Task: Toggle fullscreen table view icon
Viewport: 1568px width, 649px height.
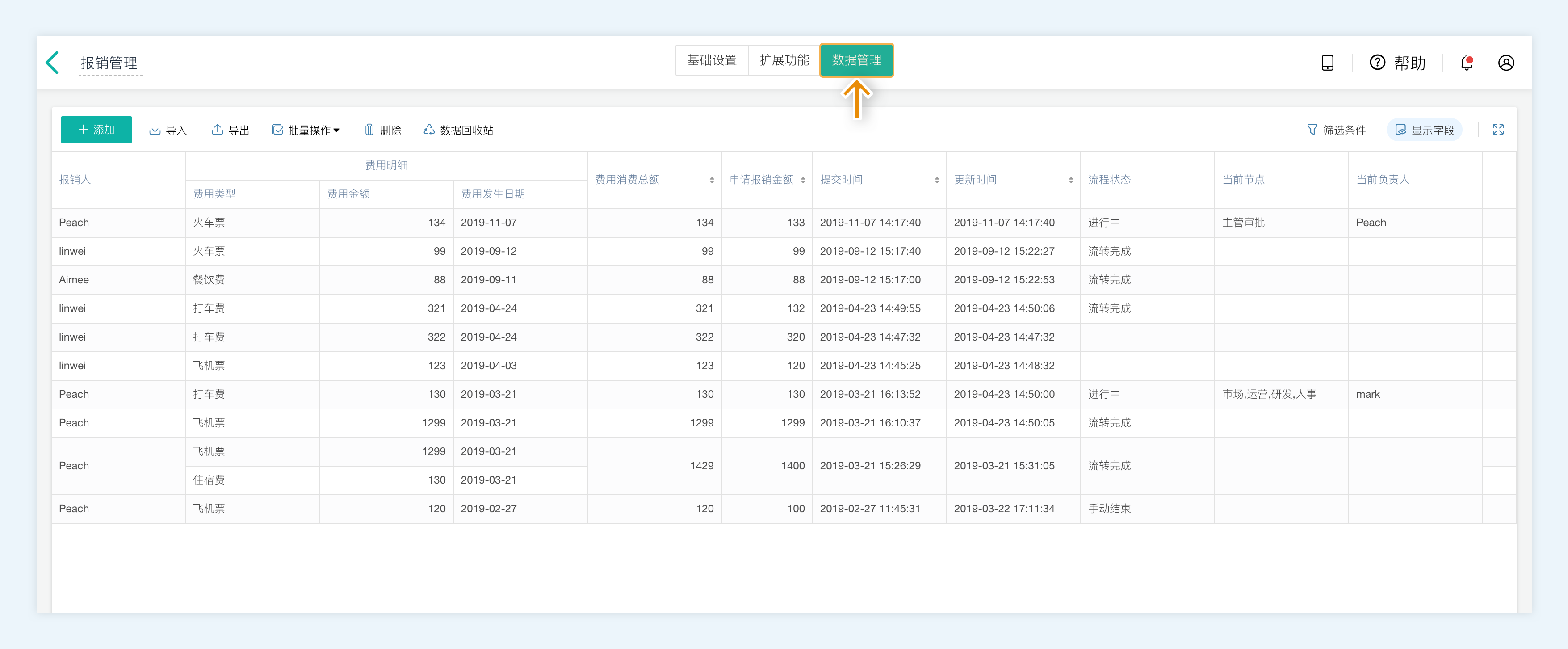Action: click(x=1498, y=130)
